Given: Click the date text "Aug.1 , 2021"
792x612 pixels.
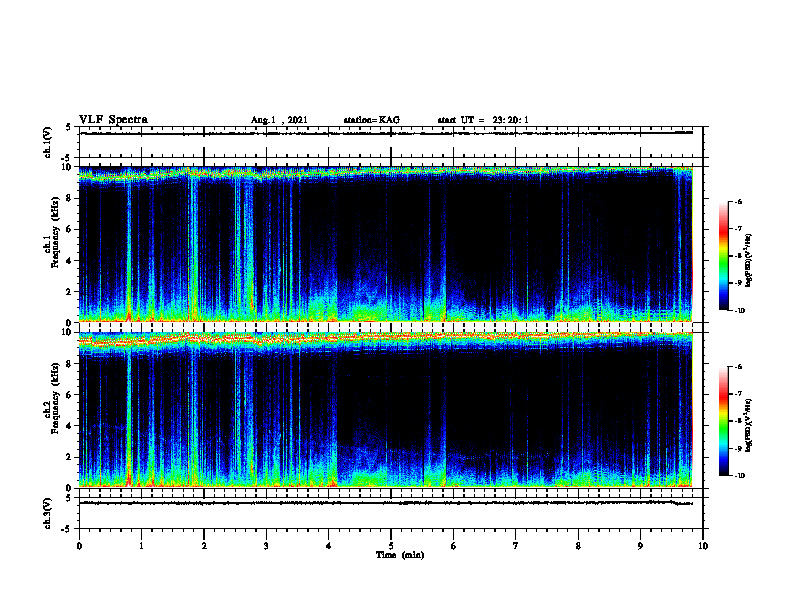Looking at the screenshot, I should coord(279,120).
